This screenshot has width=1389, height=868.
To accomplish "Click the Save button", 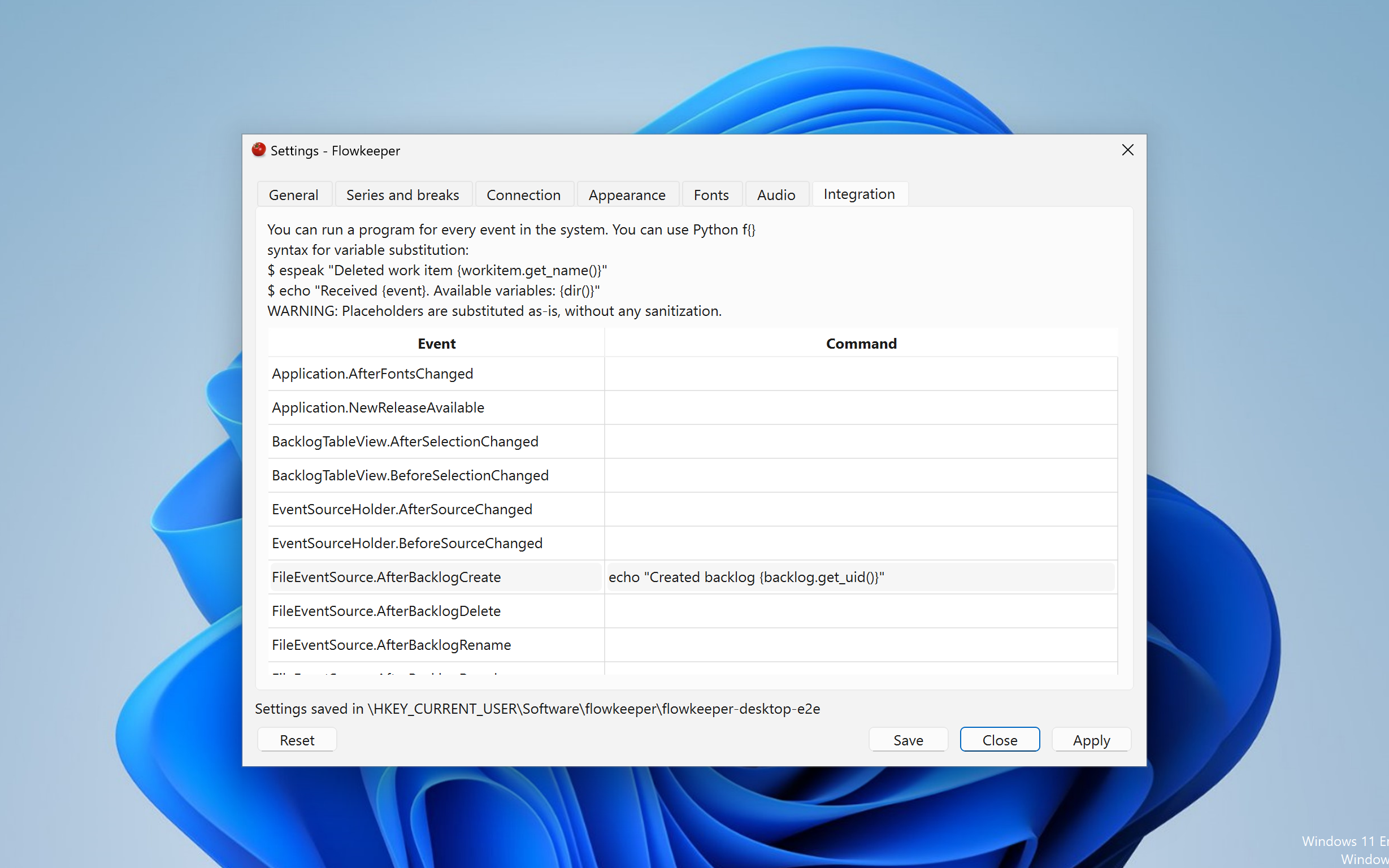I will (908, 740).
